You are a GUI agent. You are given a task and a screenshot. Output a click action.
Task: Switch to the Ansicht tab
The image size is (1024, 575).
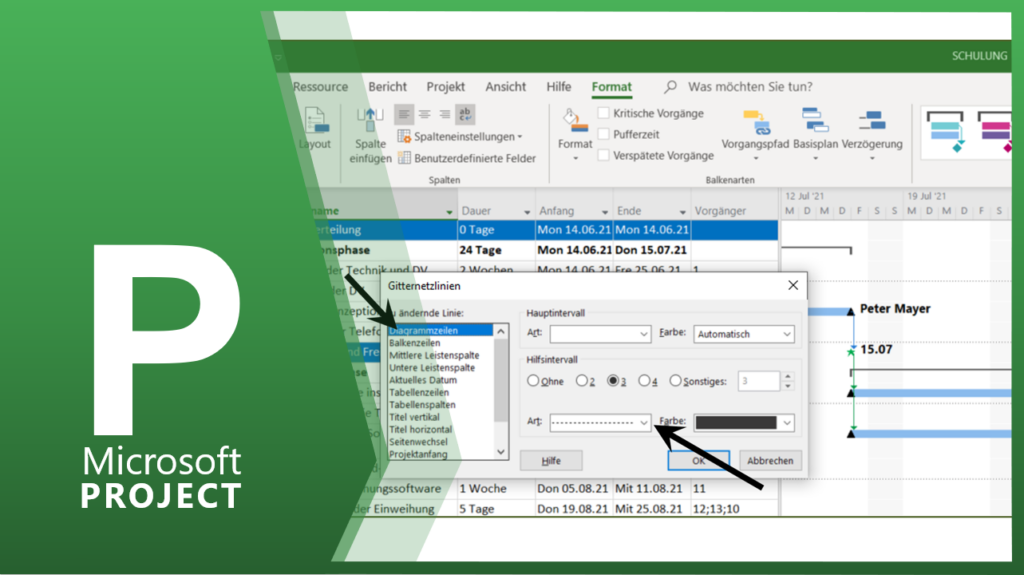coord(505,87)
